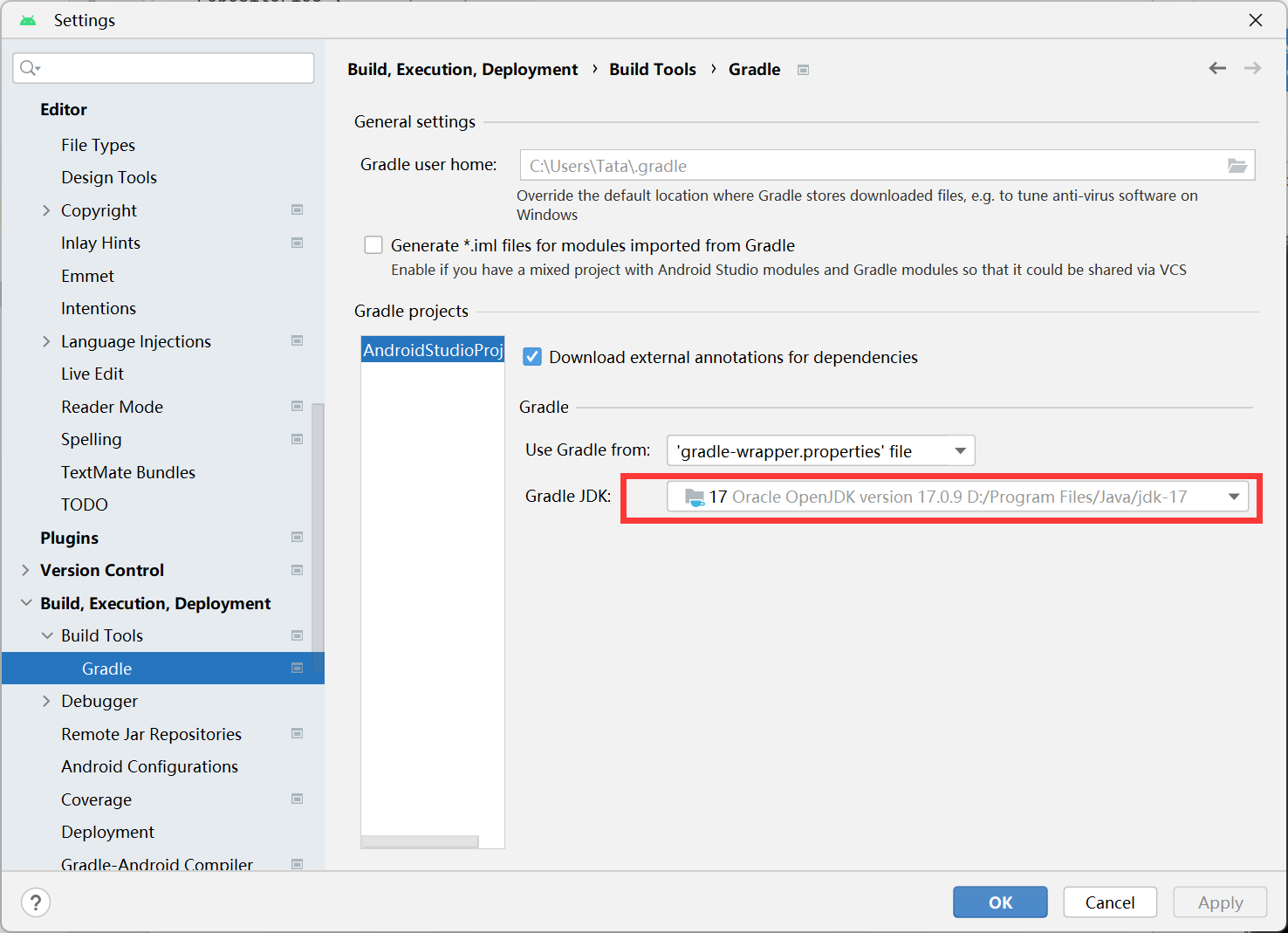Open the Gradle JDK dropdown
1288x933 pixels.
(x=957, y=497)
